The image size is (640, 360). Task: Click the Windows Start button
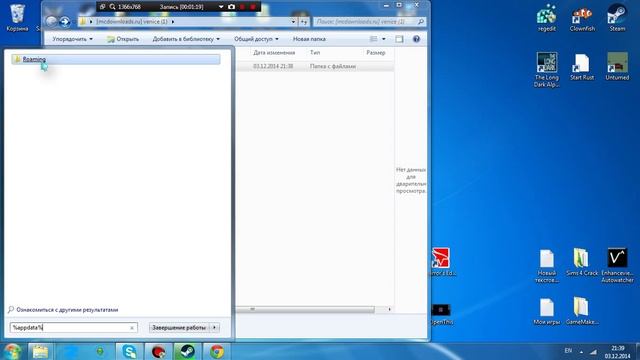click(x=12, y=351)
